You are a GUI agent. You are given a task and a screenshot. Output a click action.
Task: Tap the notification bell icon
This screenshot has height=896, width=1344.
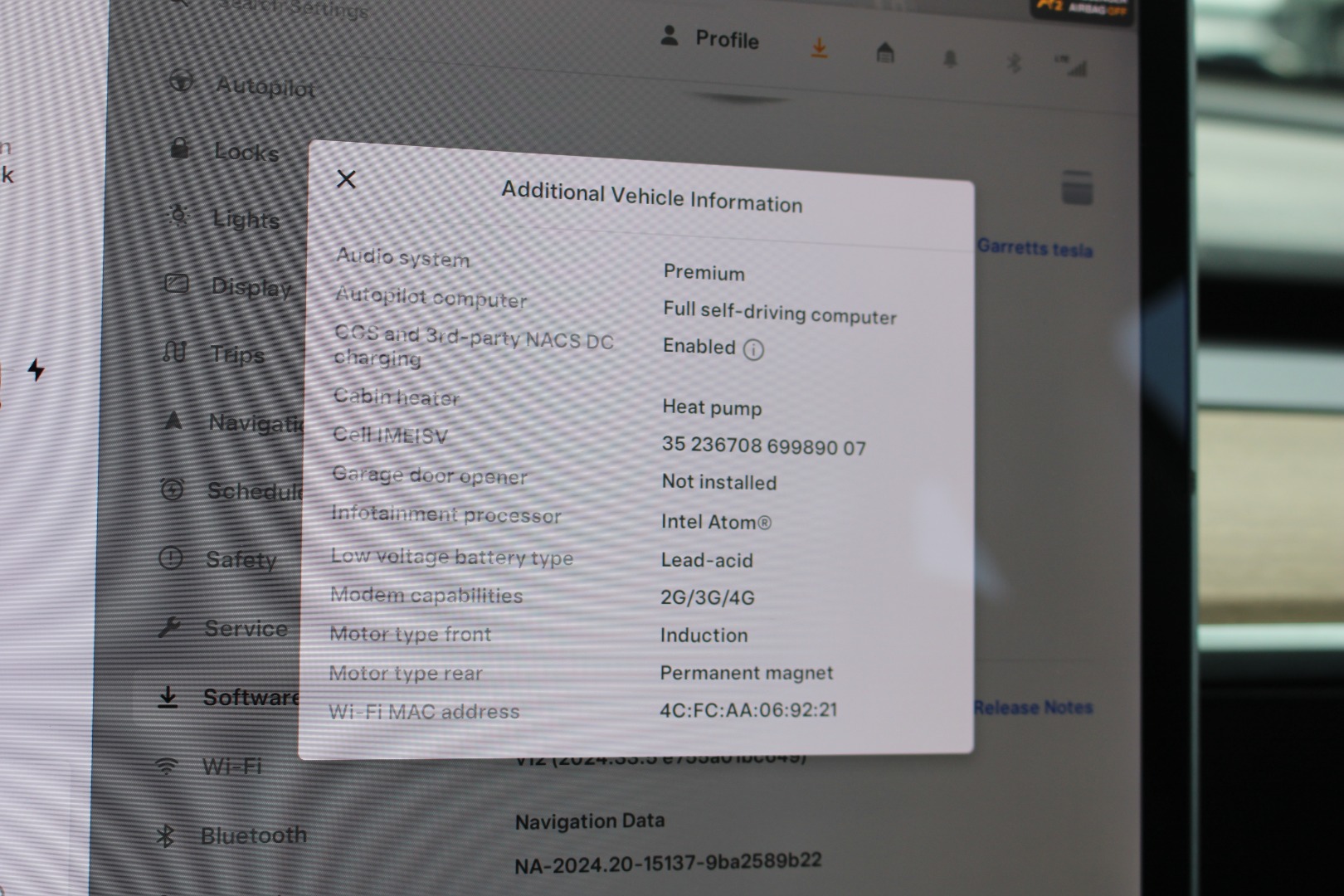(950, 59)
